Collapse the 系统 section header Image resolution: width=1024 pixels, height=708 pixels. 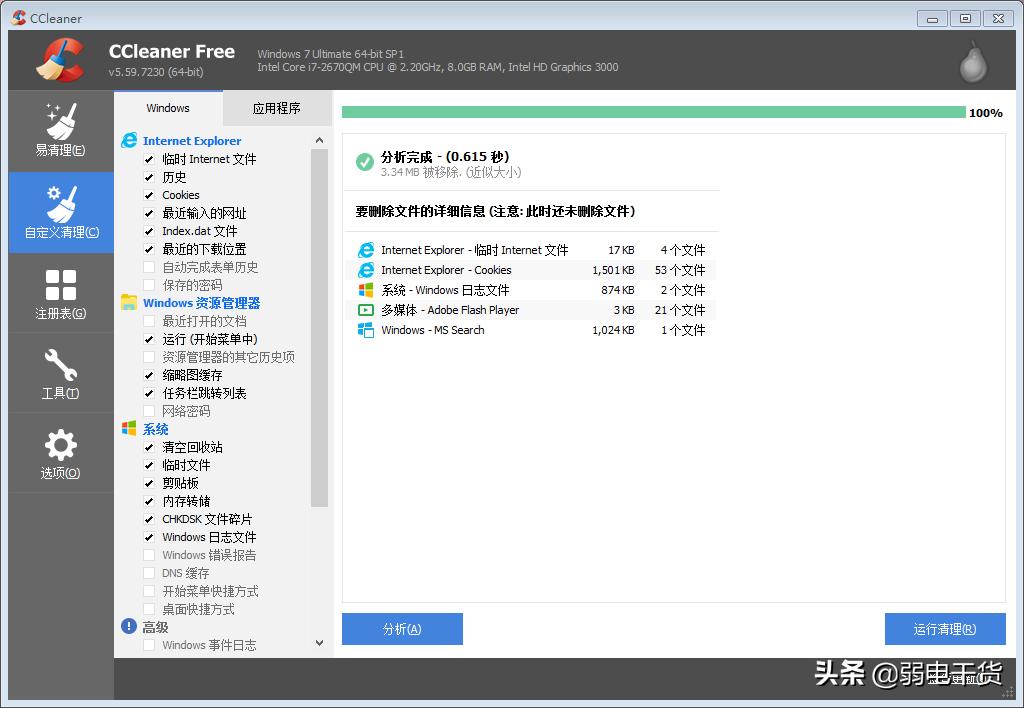tap(156, 428)
